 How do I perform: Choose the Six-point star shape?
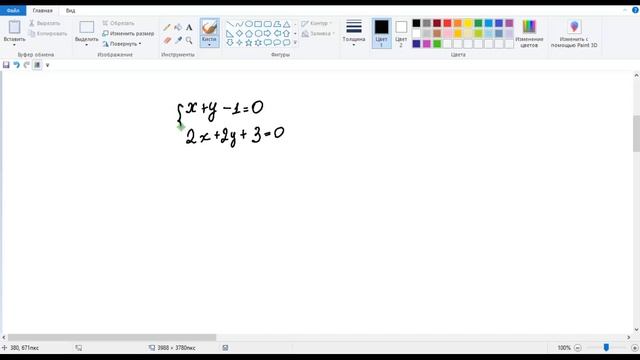coord(258,42)
